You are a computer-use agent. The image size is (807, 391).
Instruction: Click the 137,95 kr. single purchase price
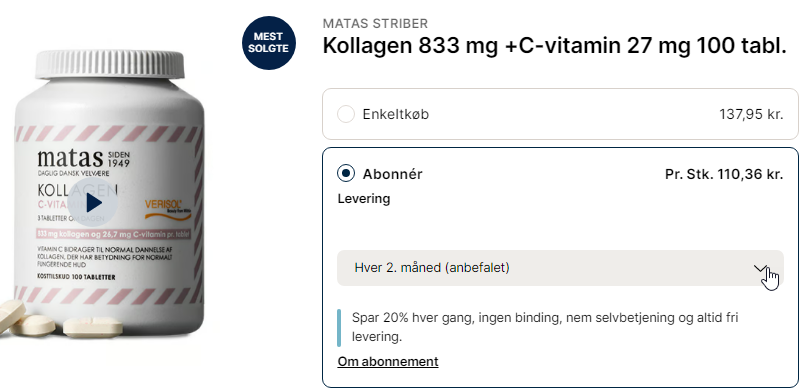click(751, 114)
